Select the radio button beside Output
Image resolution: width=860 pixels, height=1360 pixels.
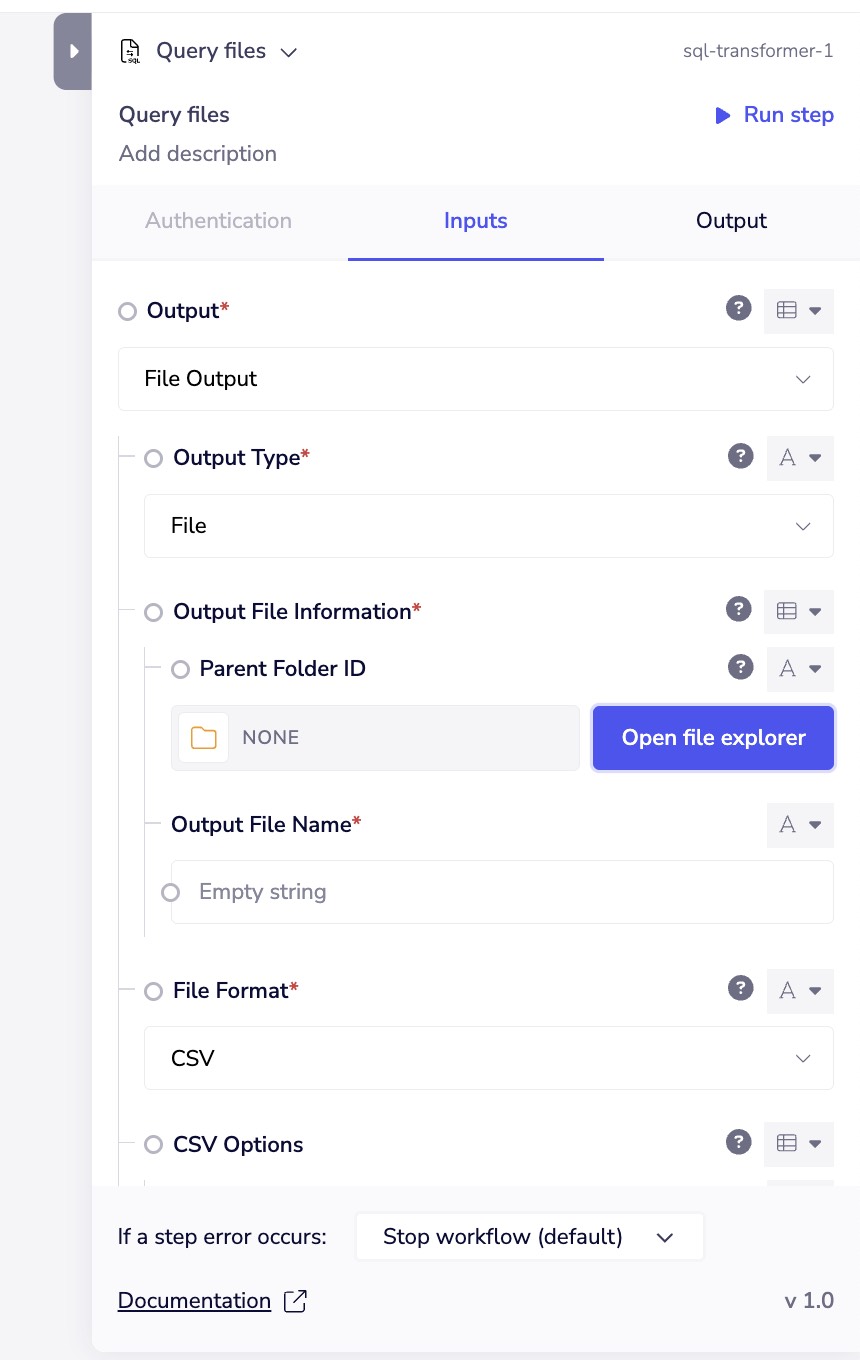coord(127,311)
